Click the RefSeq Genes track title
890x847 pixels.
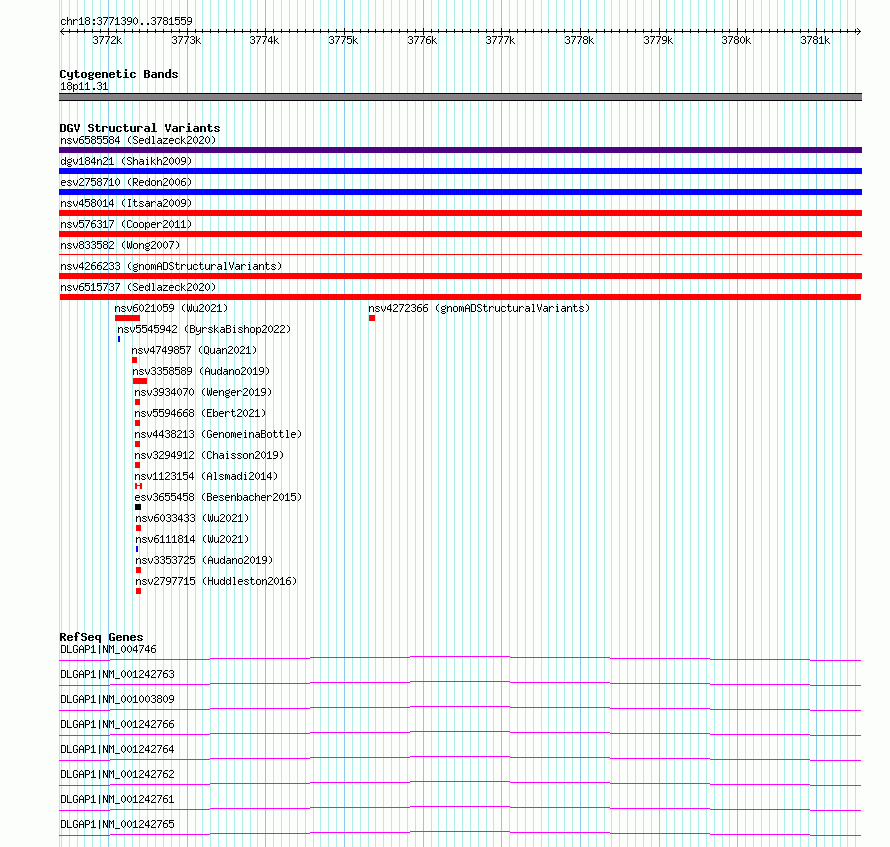pyautogui.click(x=101, y=637)
